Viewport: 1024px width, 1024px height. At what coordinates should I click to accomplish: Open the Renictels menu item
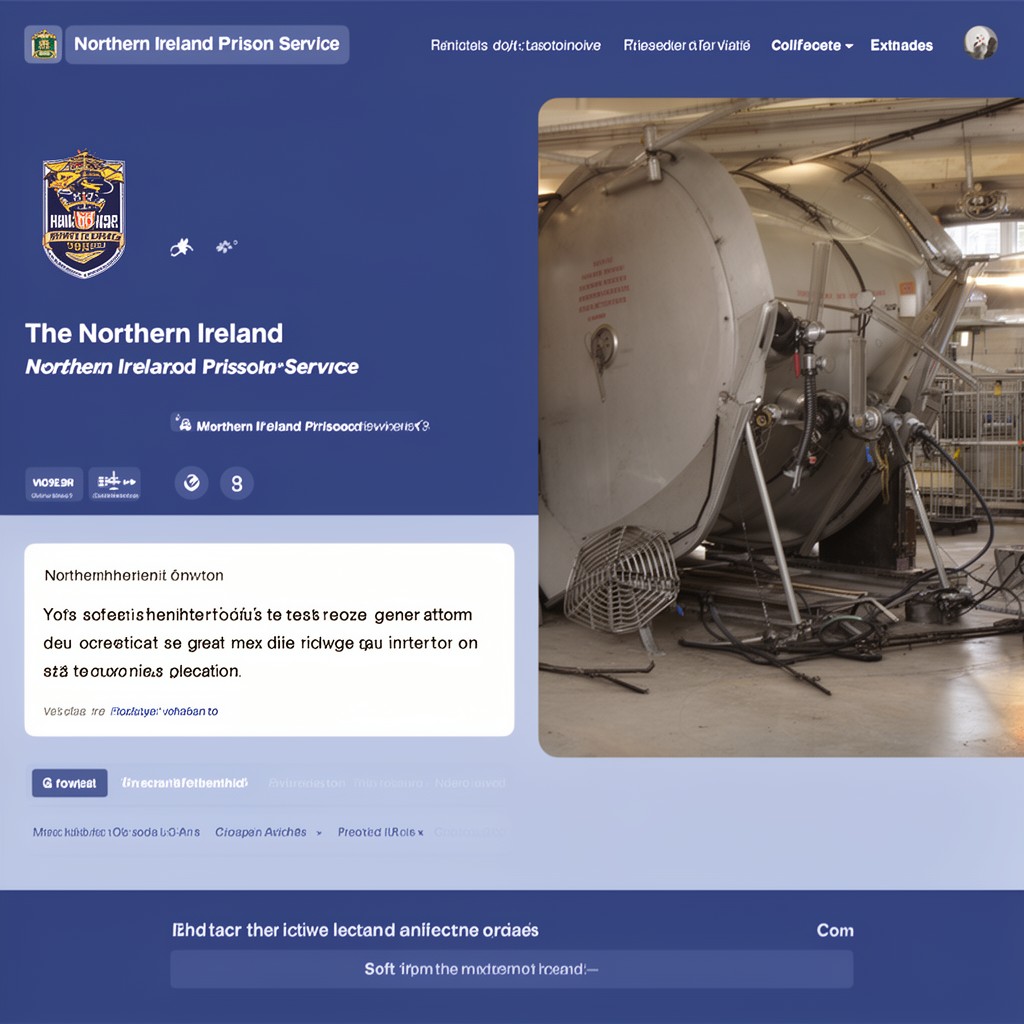[515, 46]
